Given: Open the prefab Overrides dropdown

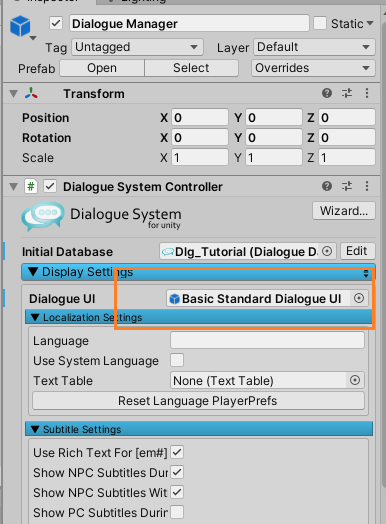Looking at the screenshot, I should coord(313,68).
